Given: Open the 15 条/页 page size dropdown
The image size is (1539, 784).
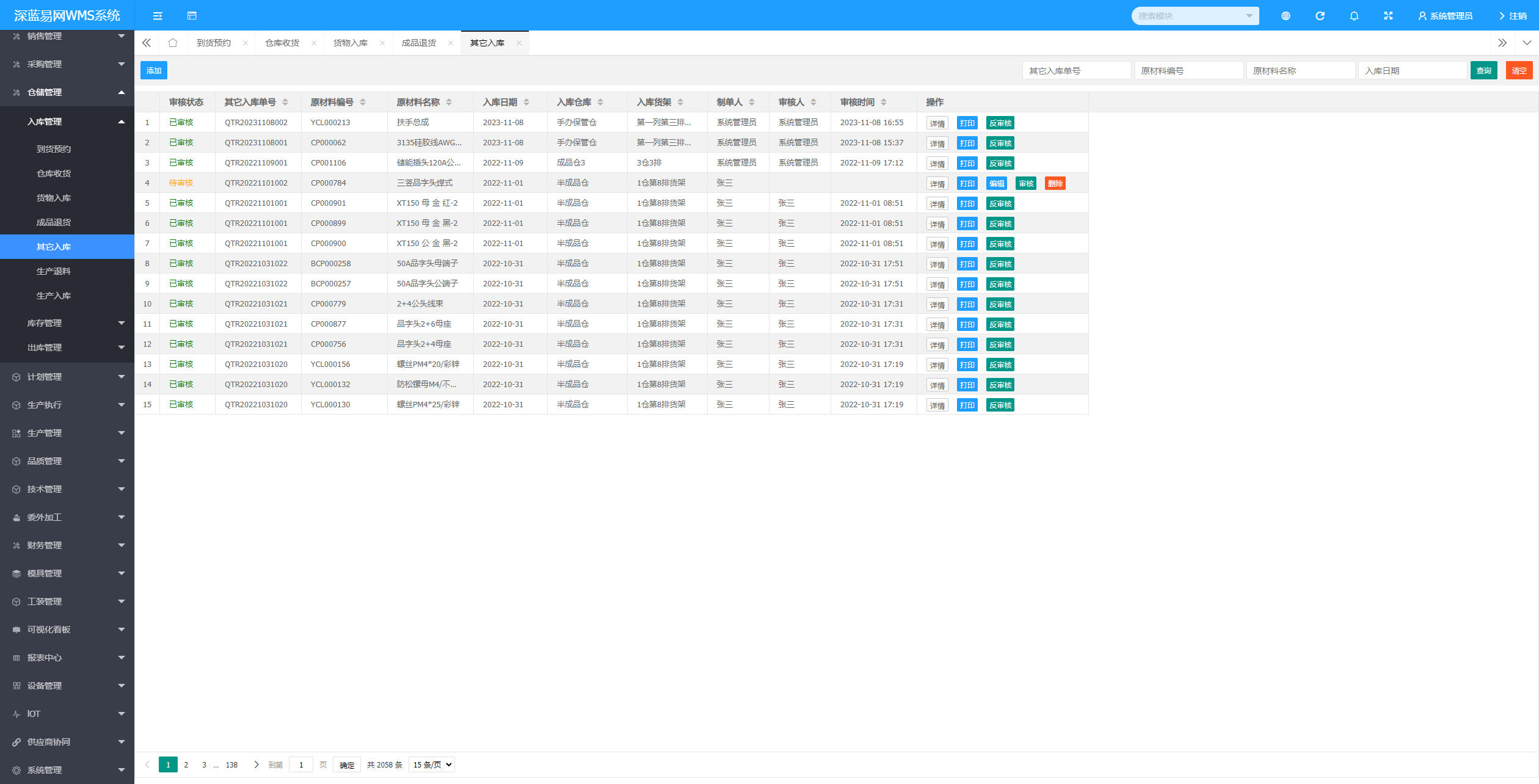Looking at the screenshot, I should point(432,764).
